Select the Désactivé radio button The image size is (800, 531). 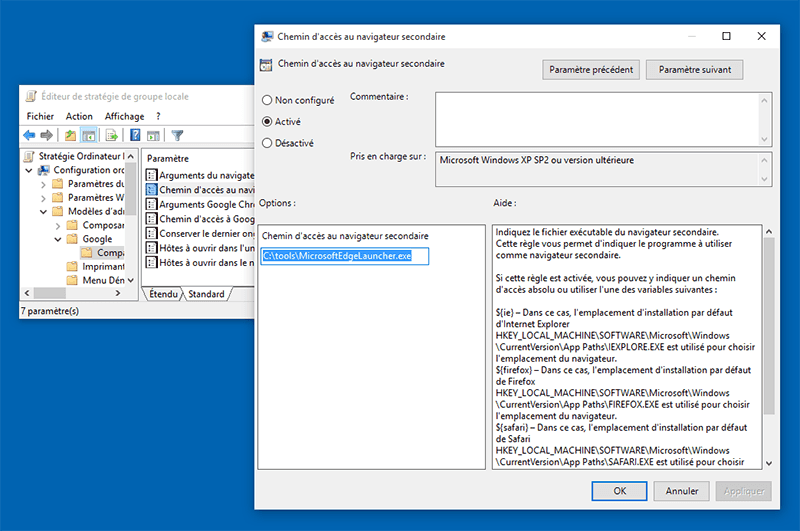pos(267,143)
